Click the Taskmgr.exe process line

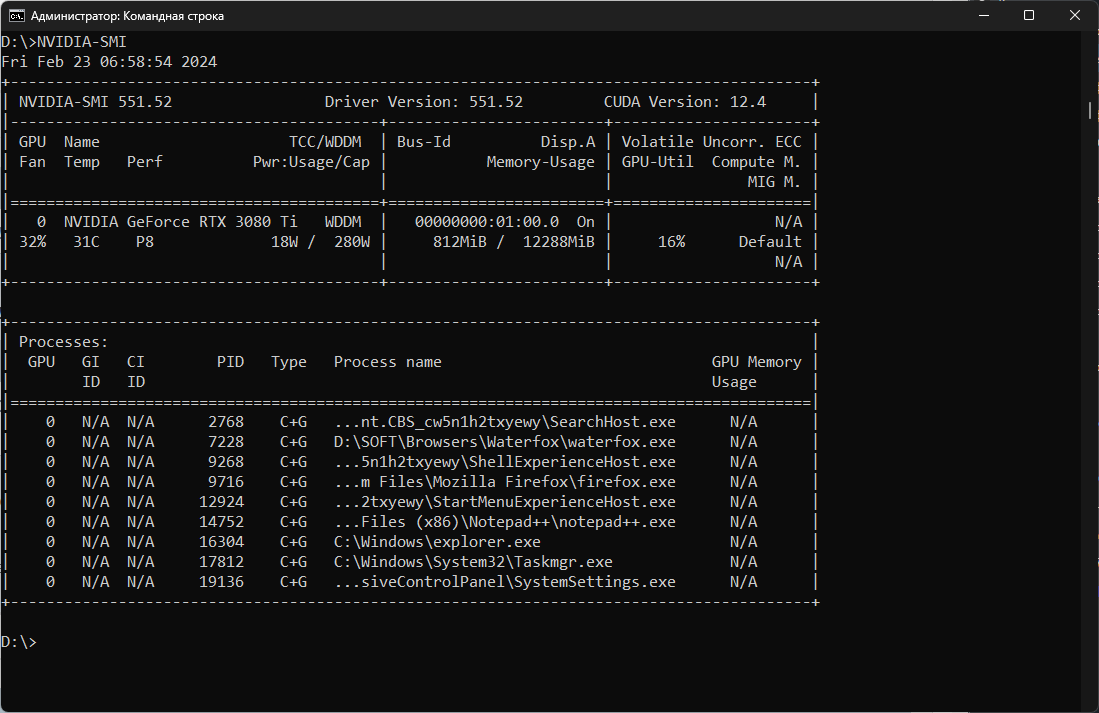[x=473, y=562]
